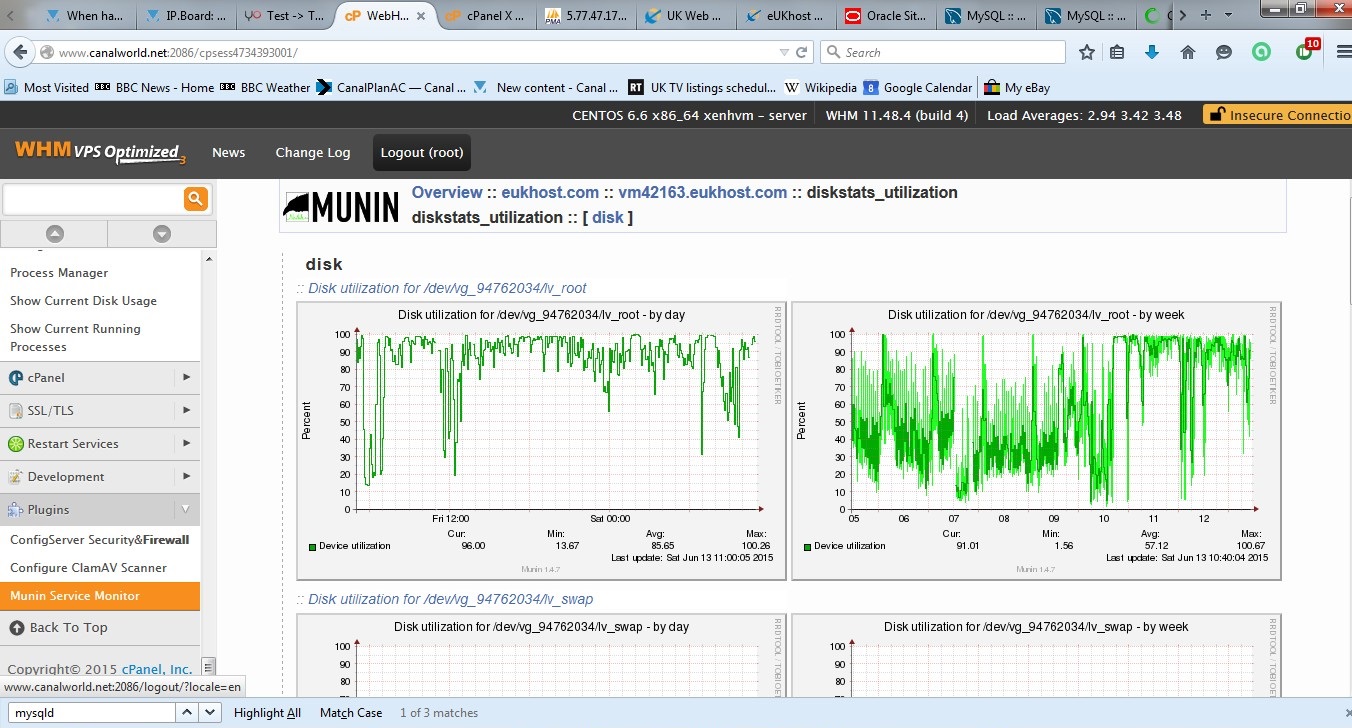
Task: Click the WHM VPS Optimized logo
Action: [100, 152]
